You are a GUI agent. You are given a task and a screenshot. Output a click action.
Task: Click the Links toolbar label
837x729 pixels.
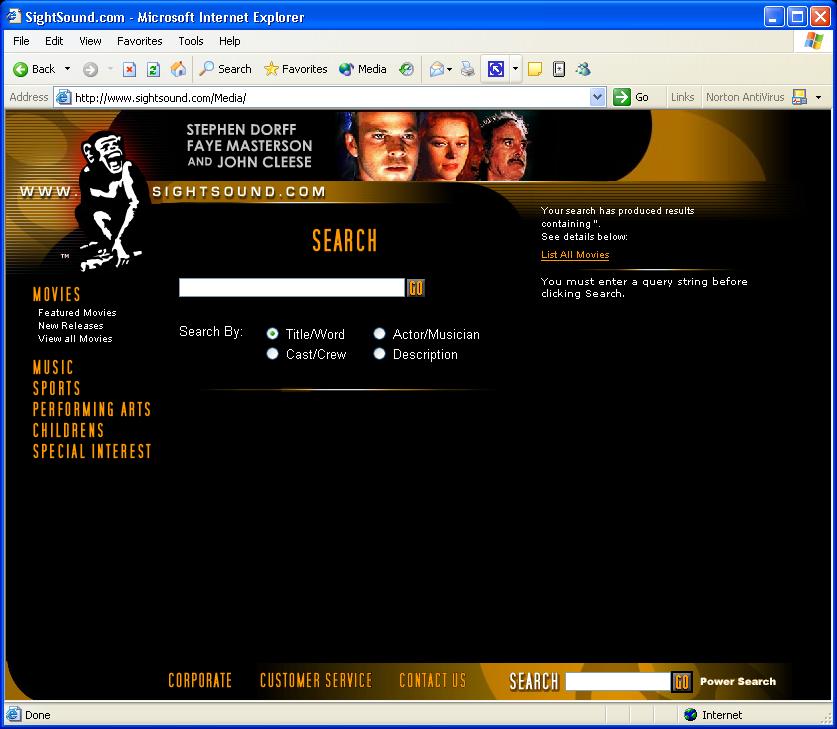[682, 97]
